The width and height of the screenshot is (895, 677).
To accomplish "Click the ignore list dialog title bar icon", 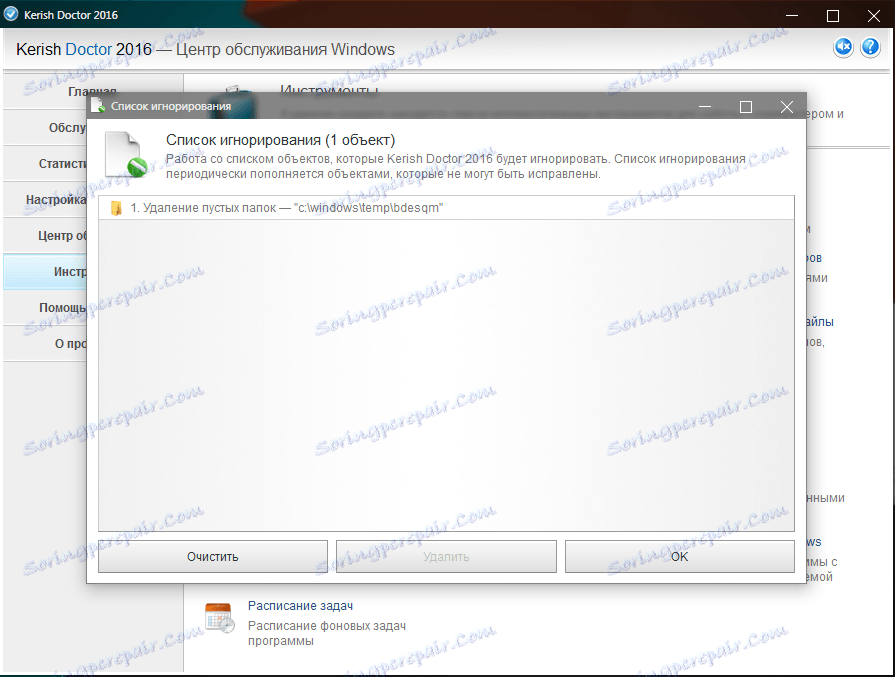I will (x=98, y=106).
